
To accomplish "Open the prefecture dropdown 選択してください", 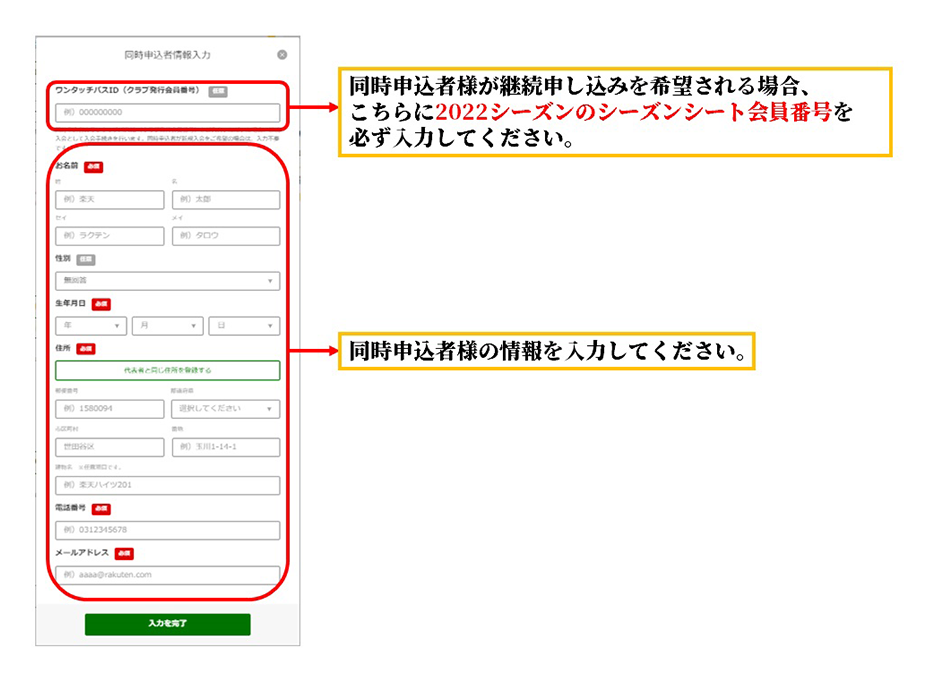I will coord(226,409).
